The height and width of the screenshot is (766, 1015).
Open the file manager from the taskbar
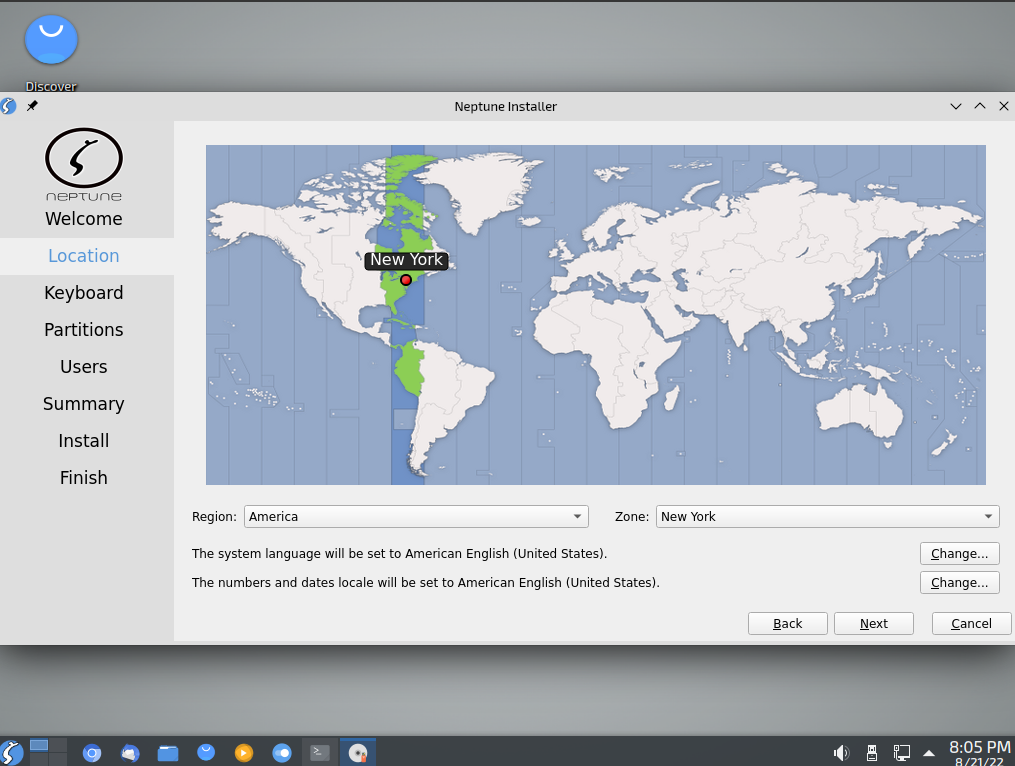pos(168,752)
